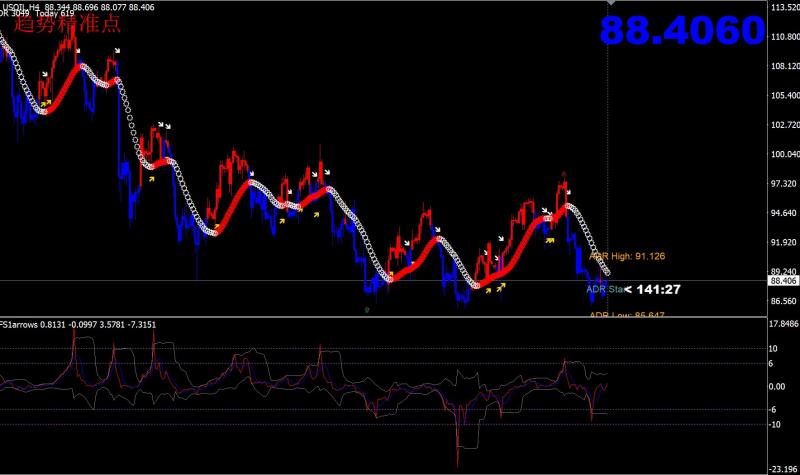Click the 86.560 price axis value
Image resolution: width=800 pixels, height=475 pixels.
click(783, 301)
